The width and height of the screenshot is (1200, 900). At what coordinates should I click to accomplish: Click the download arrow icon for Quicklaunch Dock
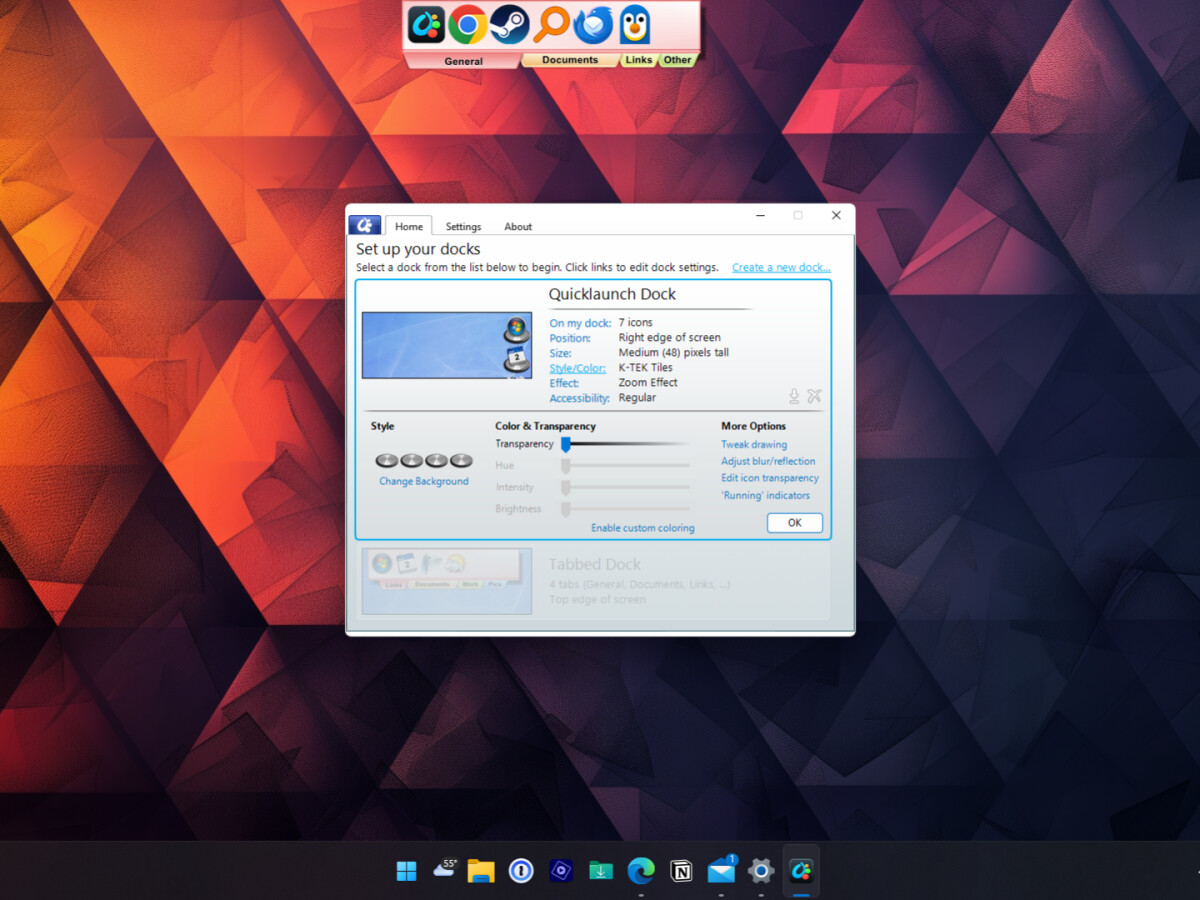pyautogui.click(x=794, y=396)
